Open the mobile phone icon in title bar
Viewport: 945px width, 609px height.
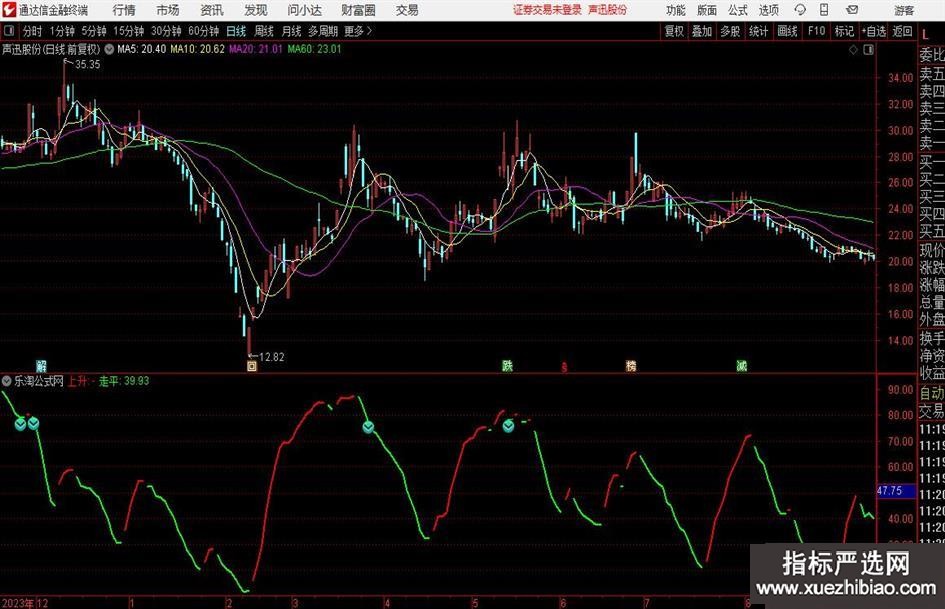tap(822, 10)
